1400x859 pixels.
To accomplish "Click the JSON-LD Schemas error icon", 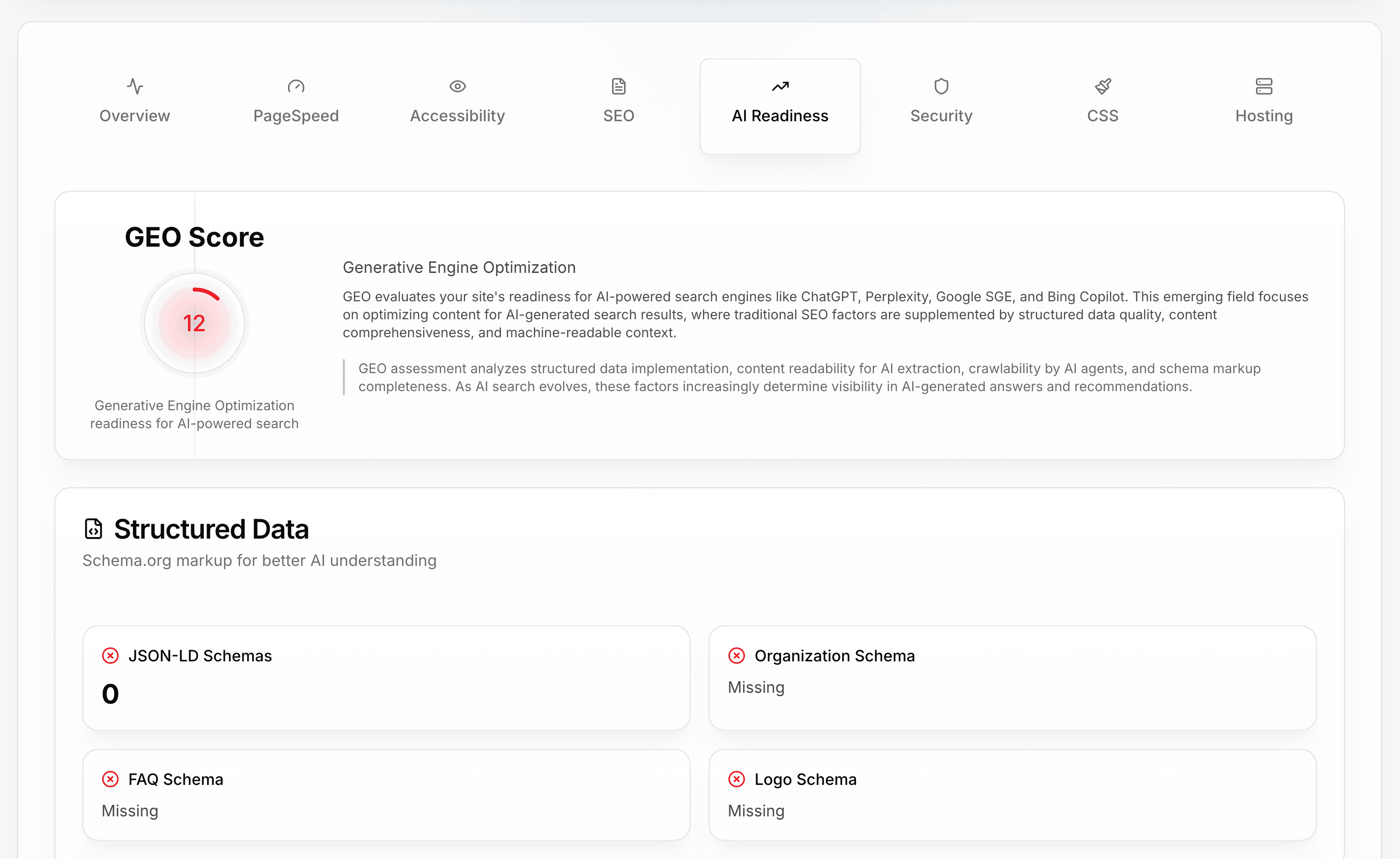I will click(110, 655).
